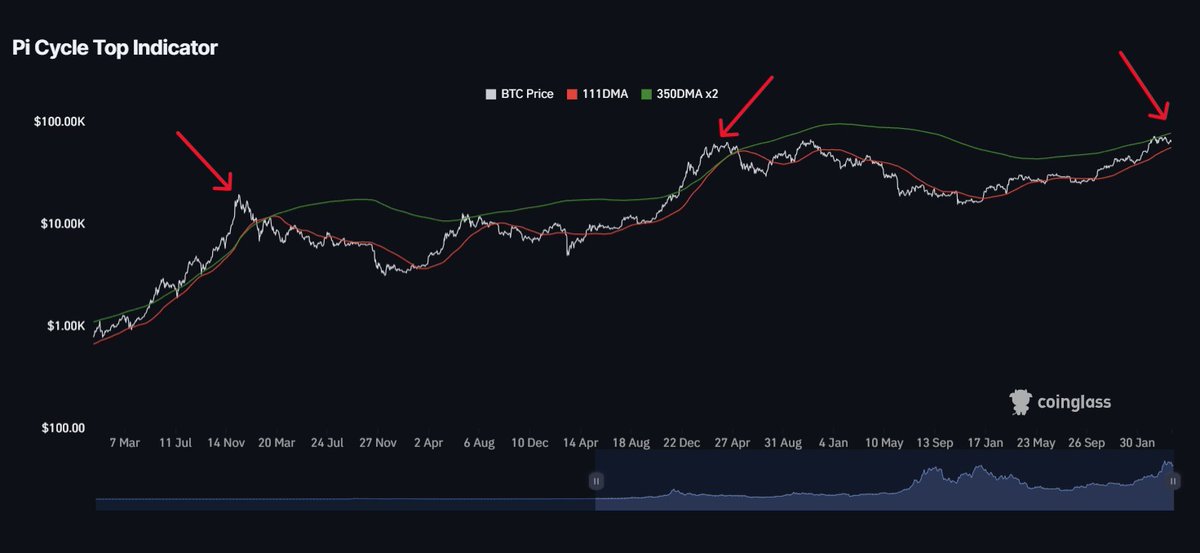Click the 22 Dec x-axis date

683,442
